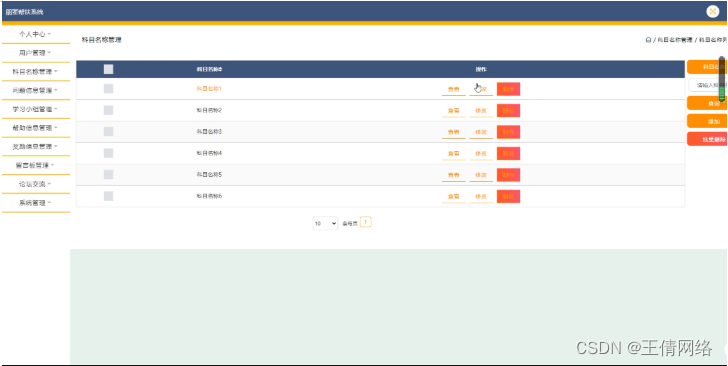Open 科目名称管理 in the sidebar

tap(35, 72)
